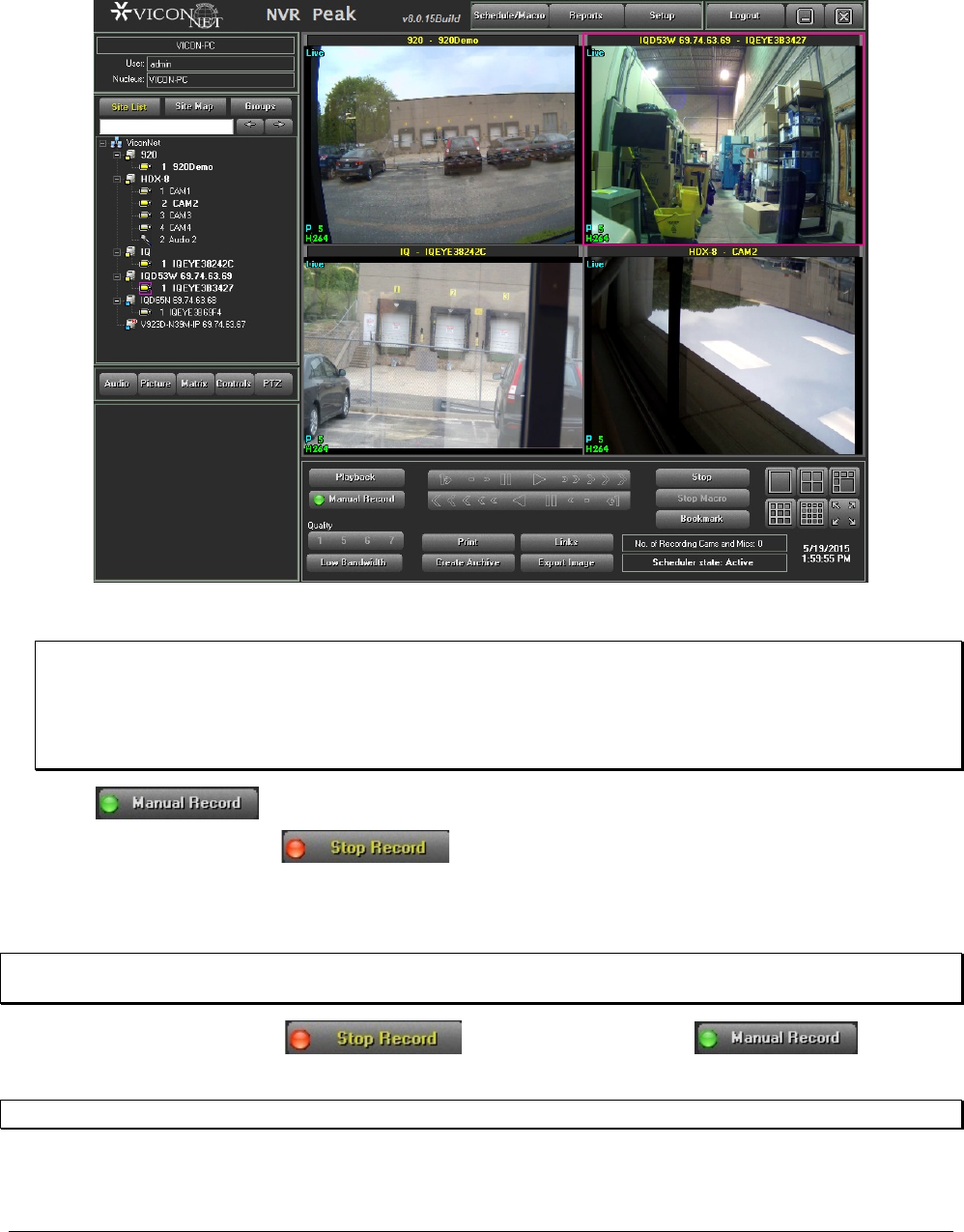Toggle Manual Record with the green light
The height and width of the screenshot is (1232, 964).
click(x=356, y=500)
